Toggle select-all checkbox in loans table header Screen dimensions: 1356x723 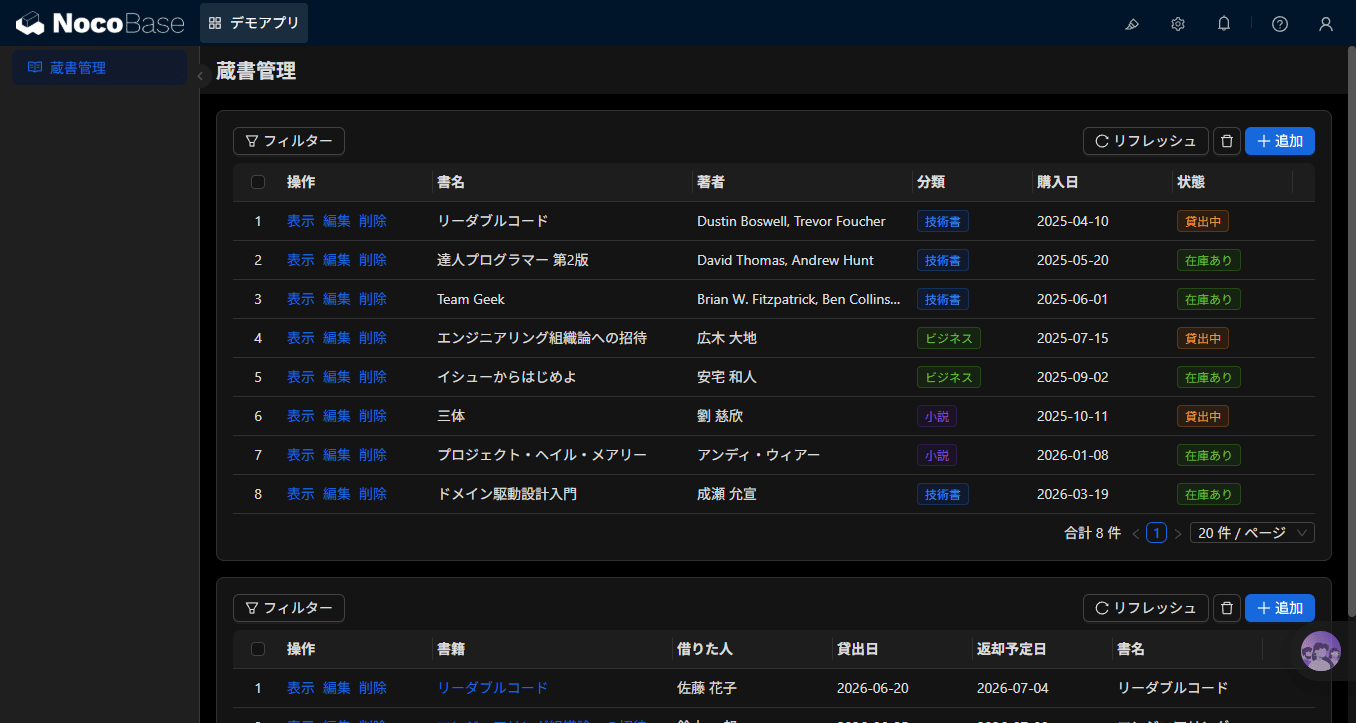(x=258, y=649)
